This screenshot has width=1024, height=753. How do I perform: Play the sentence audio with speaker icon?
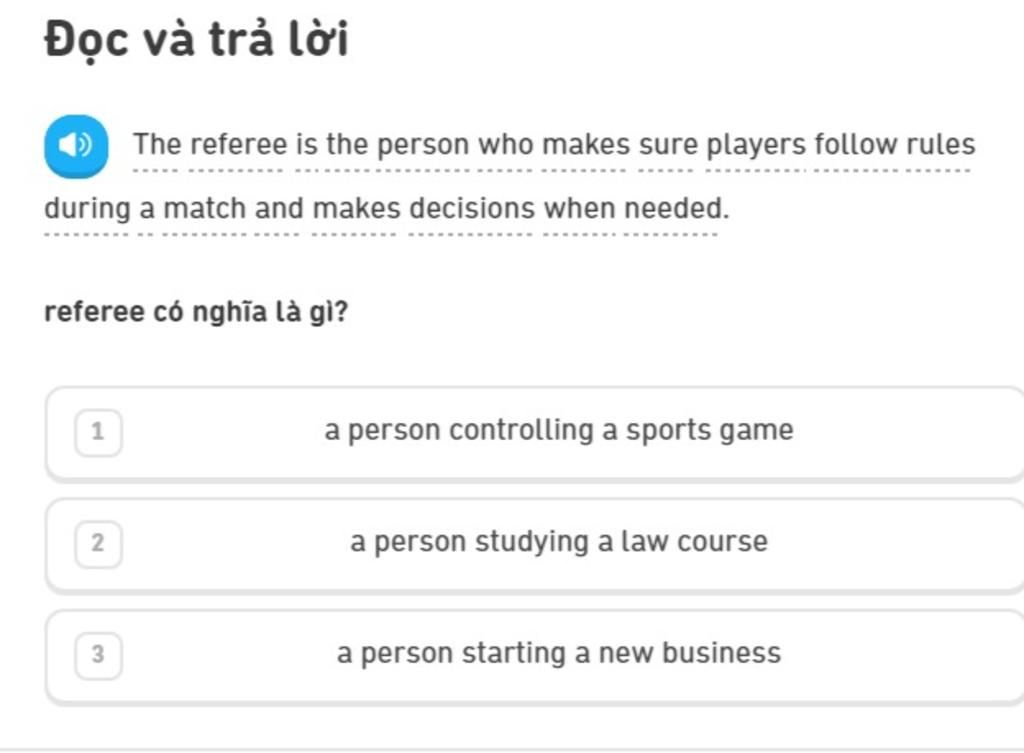(75, 146)
